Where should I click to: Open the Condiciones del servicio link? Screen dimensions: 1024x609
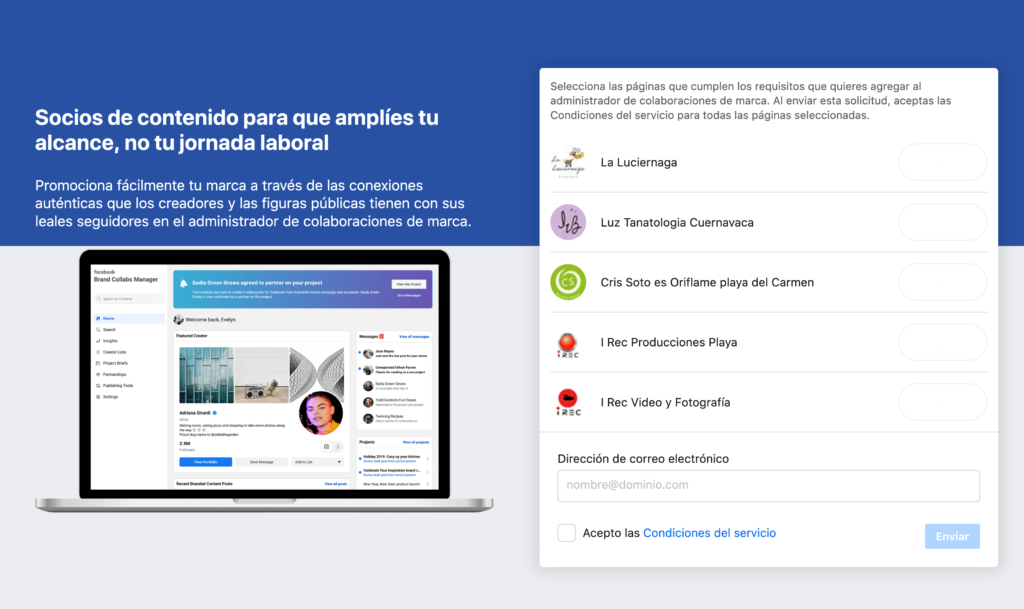coord(709,533)
